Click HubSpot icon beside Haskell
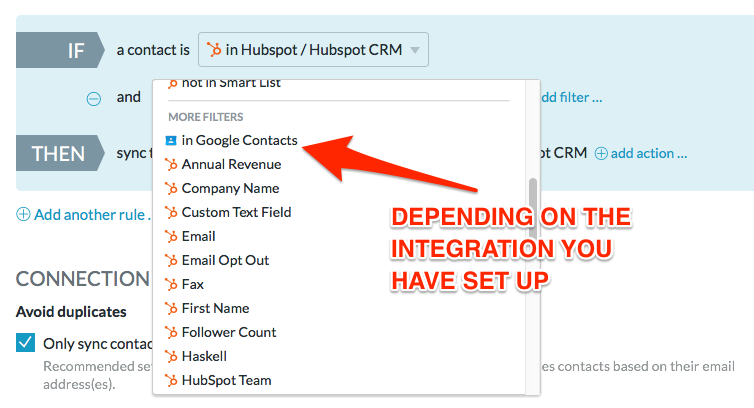 tap(171, 357)
